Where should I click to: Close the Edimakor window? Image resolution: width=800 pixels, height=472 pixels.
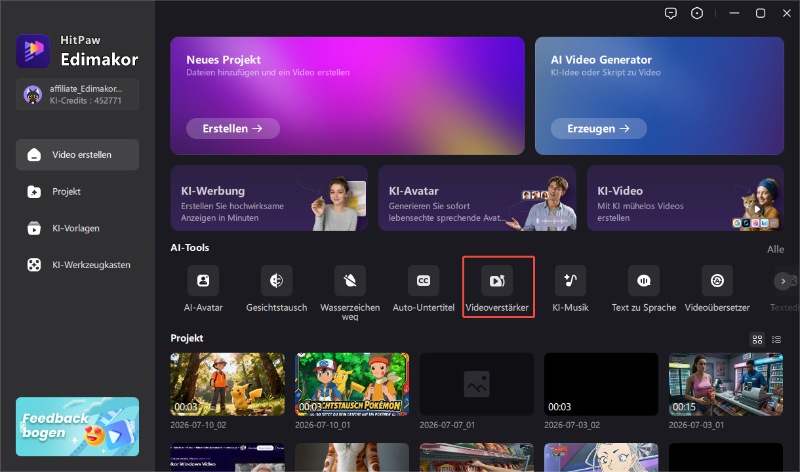(787, 13)
